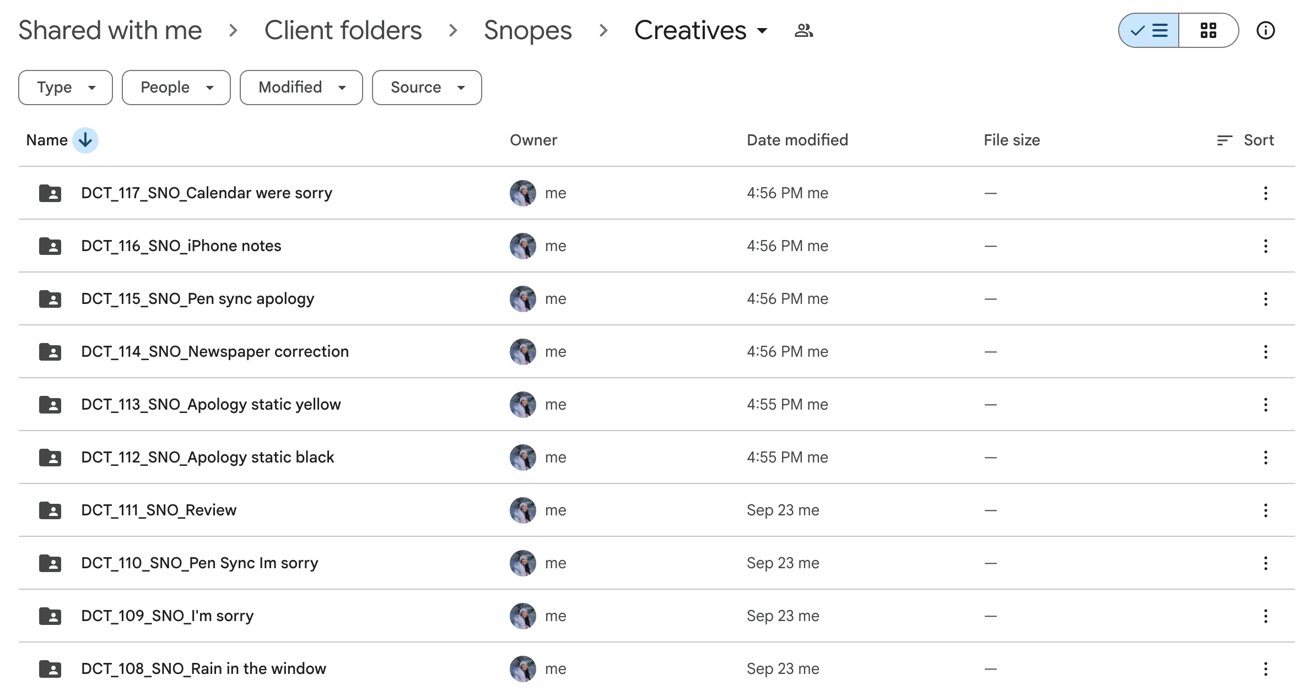This screenshot has height=691, width=1300.
Task: Open the view details info icon
Action: 1265,31
